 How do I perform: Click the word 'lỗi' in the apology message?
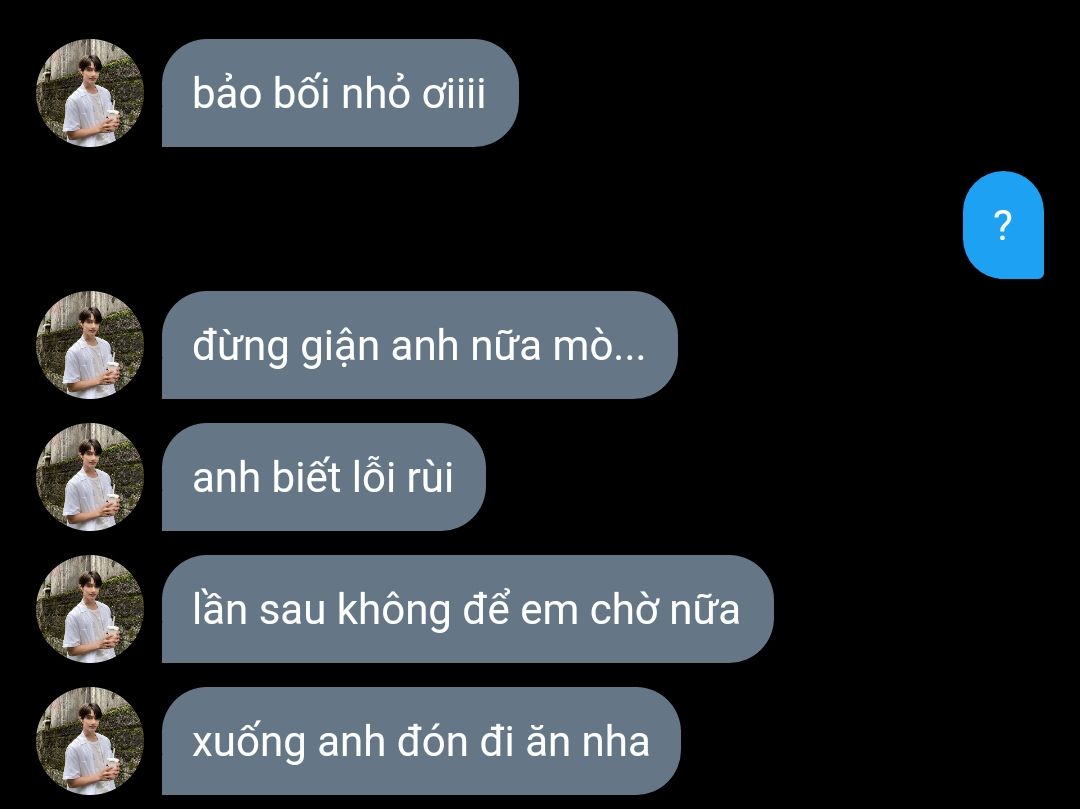coord(375,476)
